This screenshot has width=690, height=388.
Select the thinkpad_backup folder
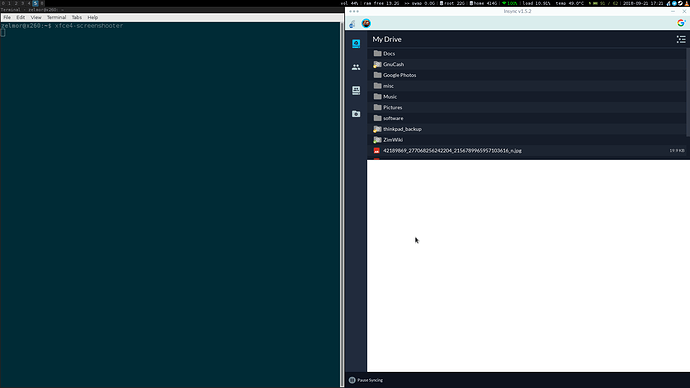526,129
